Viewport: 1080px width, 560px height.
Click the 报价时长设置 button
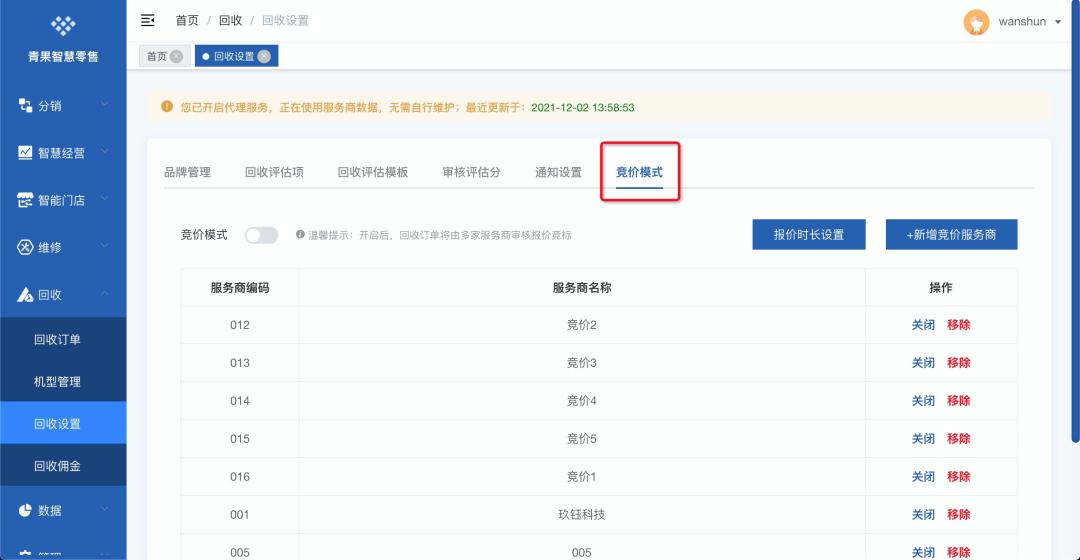tap(809, 234)
